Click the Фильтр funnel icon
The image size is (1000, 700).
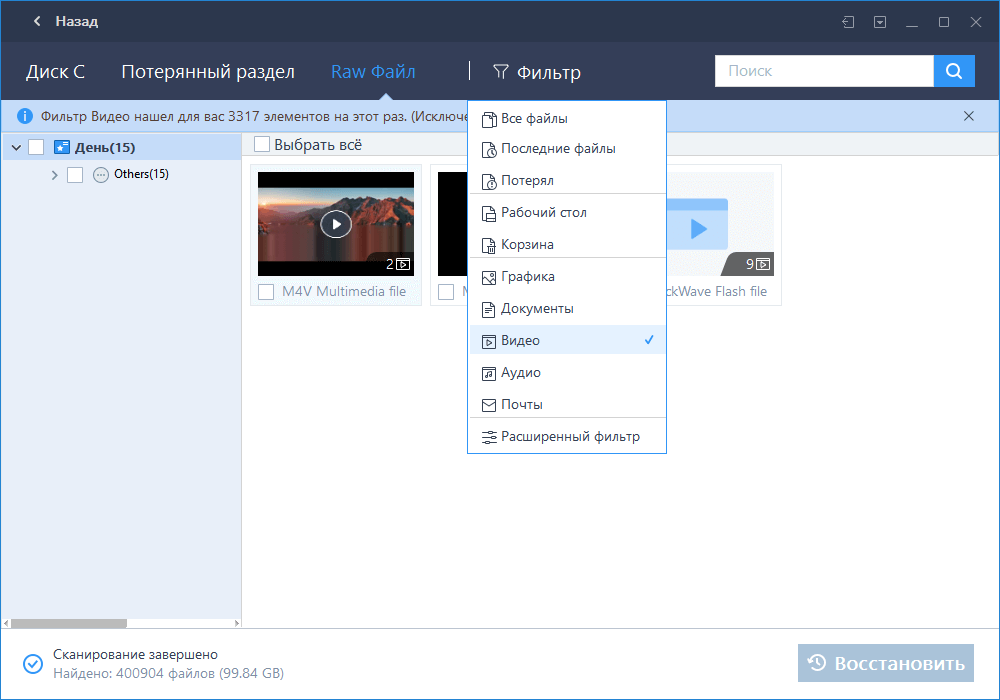tap(501, 71)
